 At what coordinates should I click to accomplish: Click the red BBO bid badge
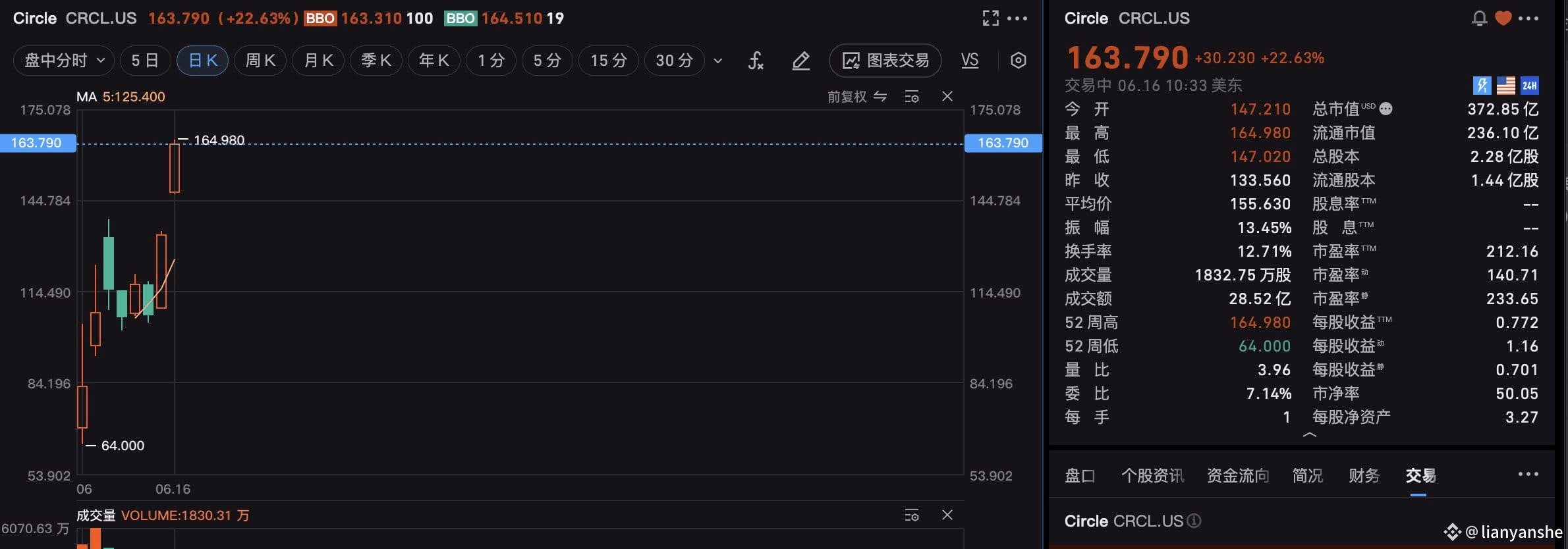coord(320,18)
